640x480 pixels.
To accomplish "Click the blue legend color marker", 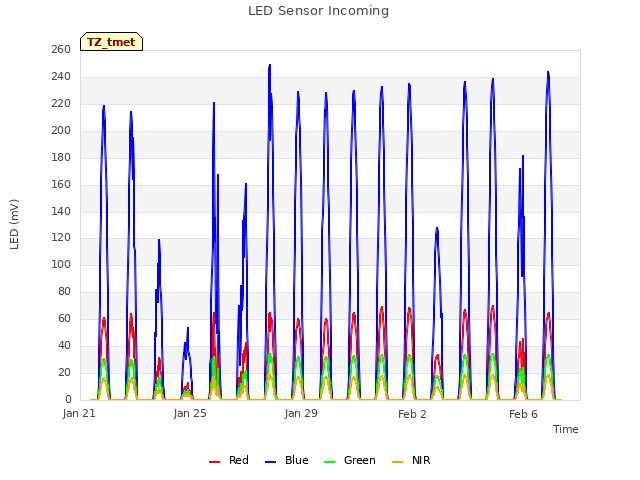I will click(x=270, y=462).
